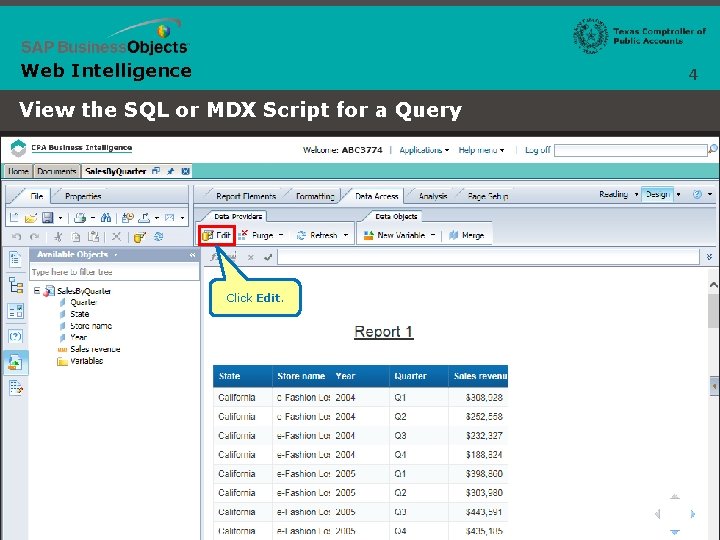Switch to the Report Elements tab

(246, 196)
